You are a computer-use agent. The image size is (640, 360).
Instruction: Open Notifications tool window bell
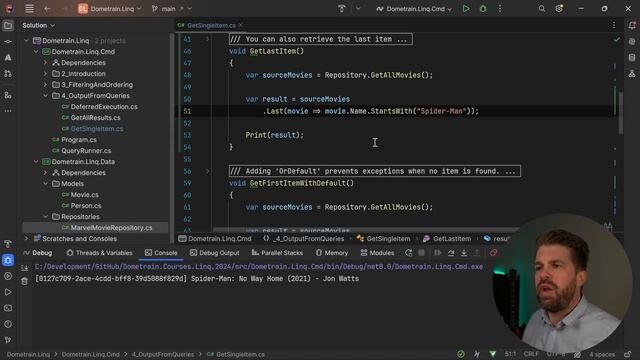632,25
